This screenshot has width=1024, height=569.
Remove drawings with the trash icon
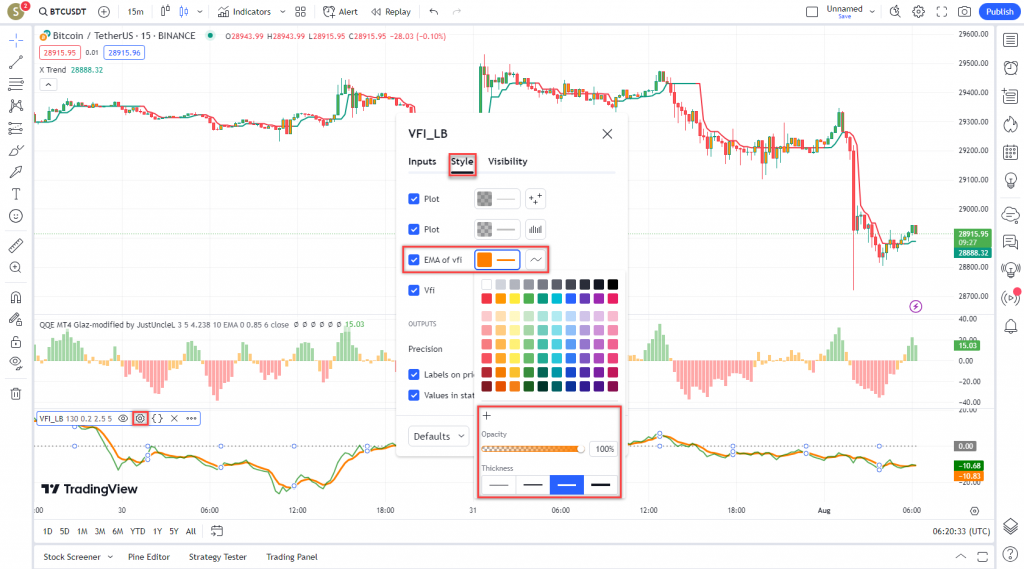coord(15,394)
